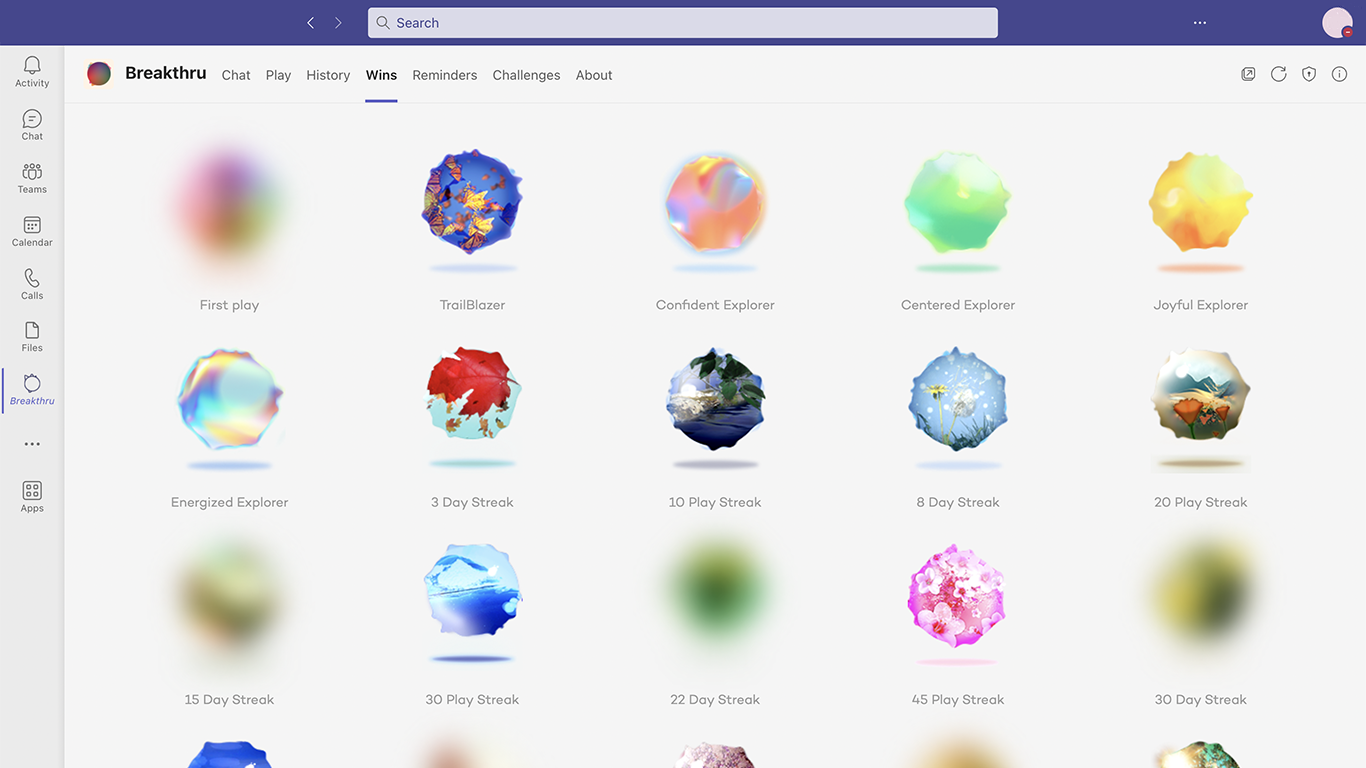
Task: Click the Breakthru app logo
Action: pyautogui.click(x=99, y=73)
